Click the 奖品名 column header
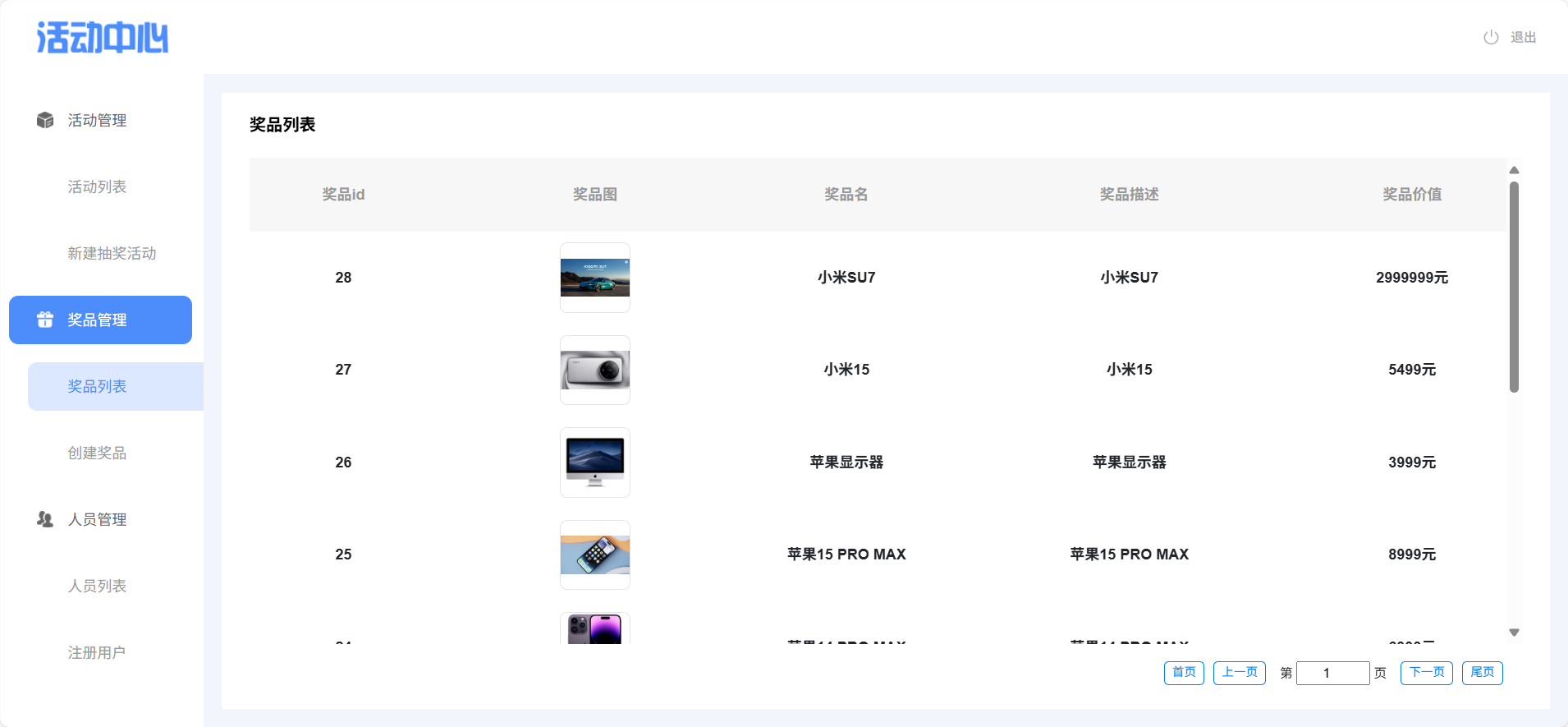The height and width of the screenshot is (727, 1568). click(x=846, y=195)
